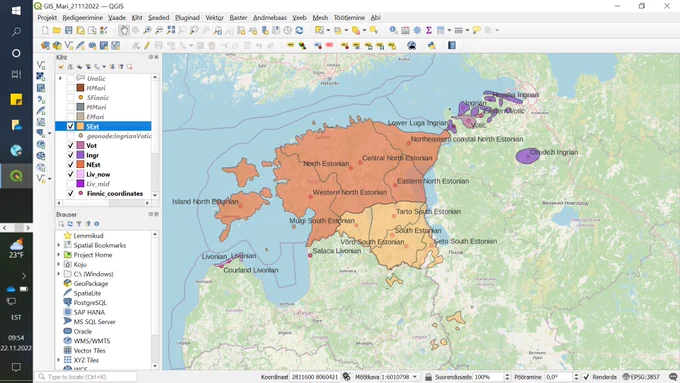Show the Liv_mid layer
The image size is (680, 383).
[x=70, y=184]
